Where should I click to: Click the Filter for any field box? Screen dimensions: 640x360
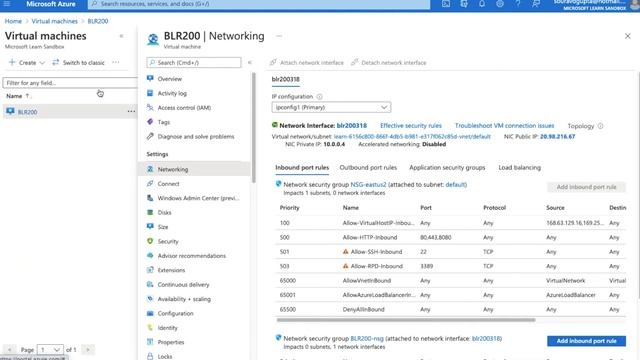[70, 83]
